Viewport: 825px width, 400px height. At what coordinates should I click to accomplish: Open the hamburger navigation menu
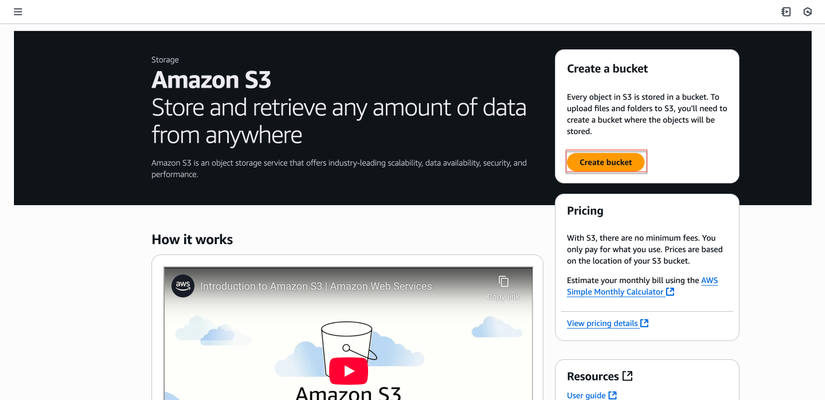[18, 12]
